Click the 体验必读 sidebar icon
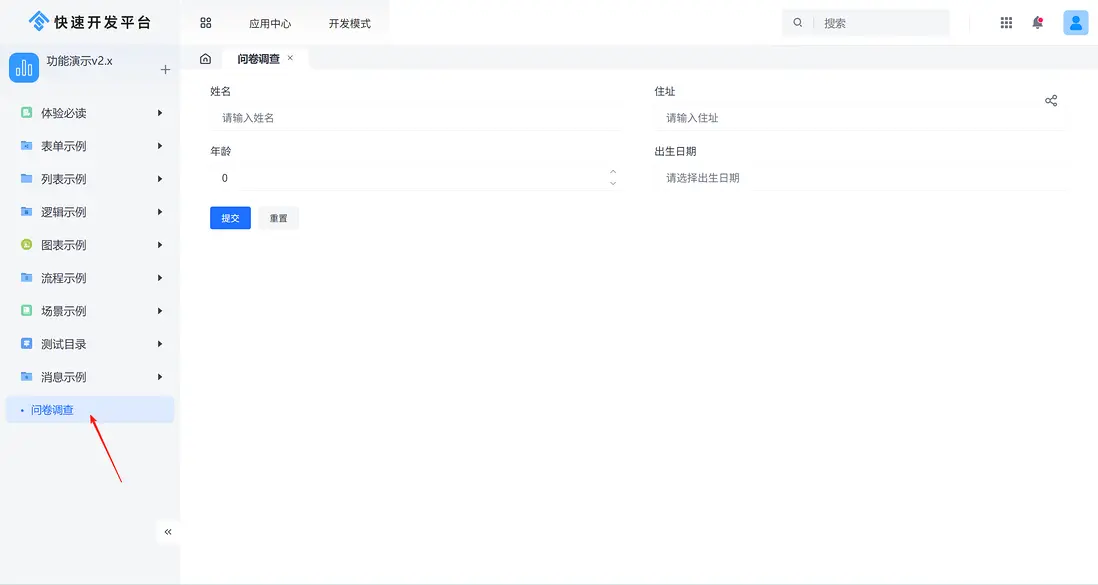 pyautogui.click(x=24, y=112)
